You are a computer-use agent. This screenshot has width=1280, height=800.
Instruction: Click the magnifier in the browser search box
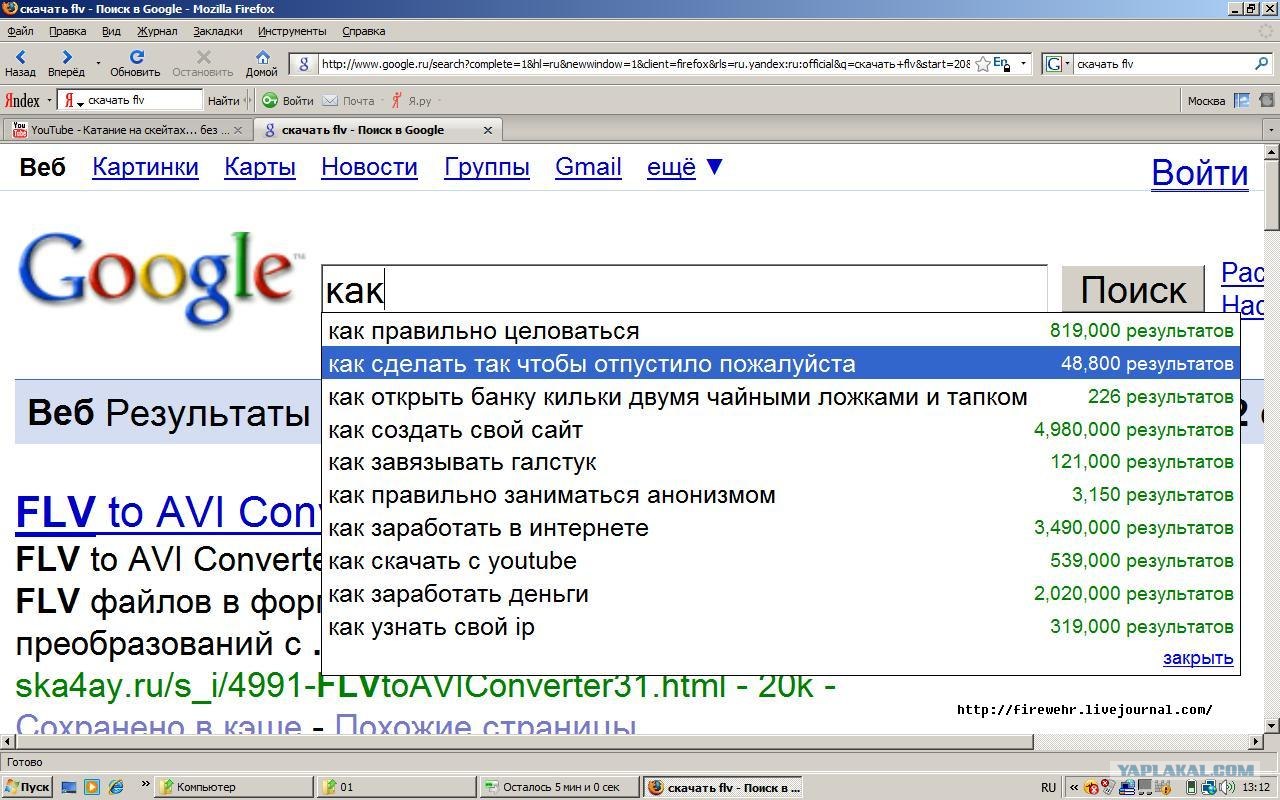tap(1262, 64)
